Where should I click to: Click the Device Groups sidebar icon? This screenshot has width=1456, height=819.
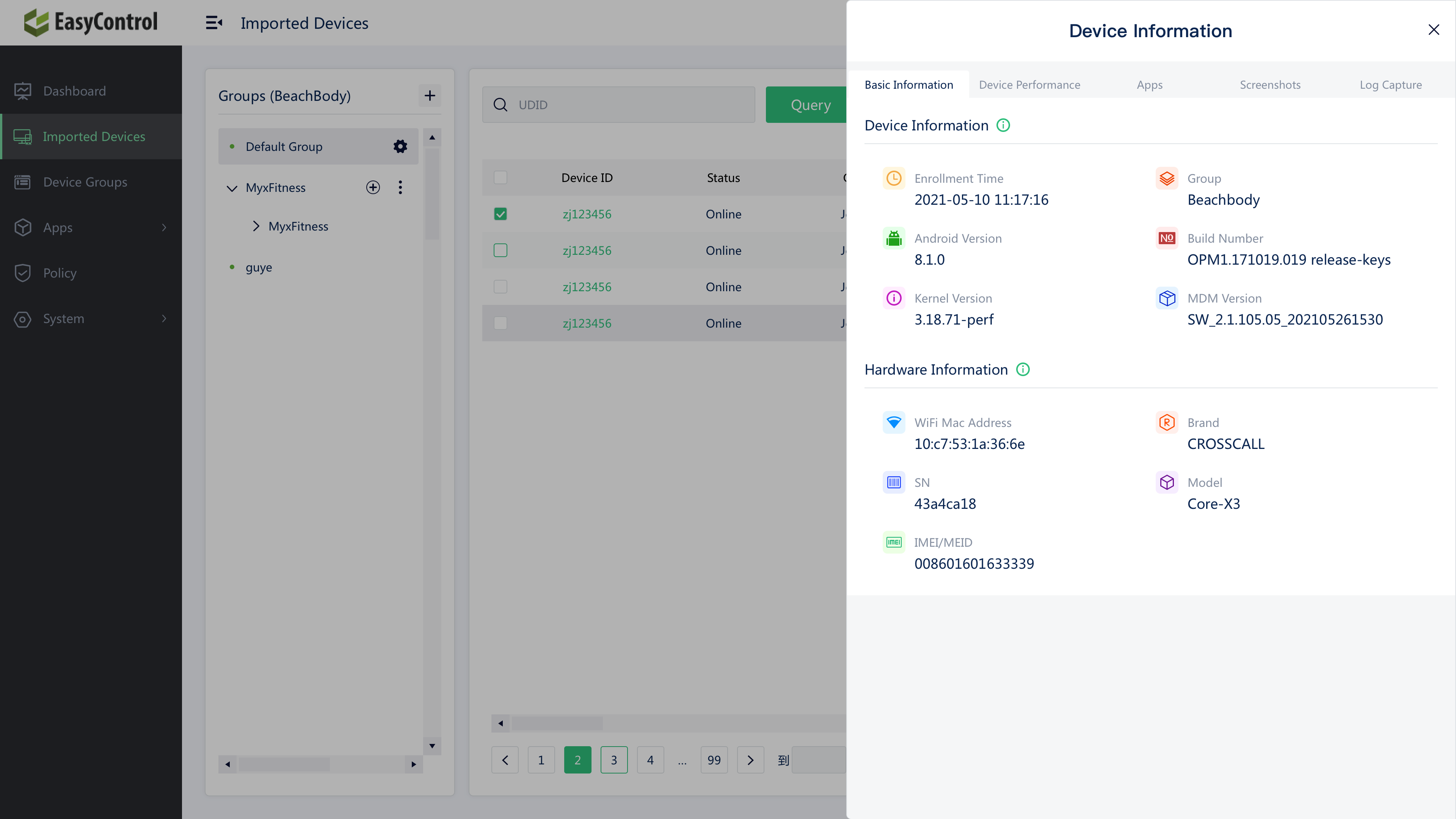pyautogui.click(x=23, y=182)
